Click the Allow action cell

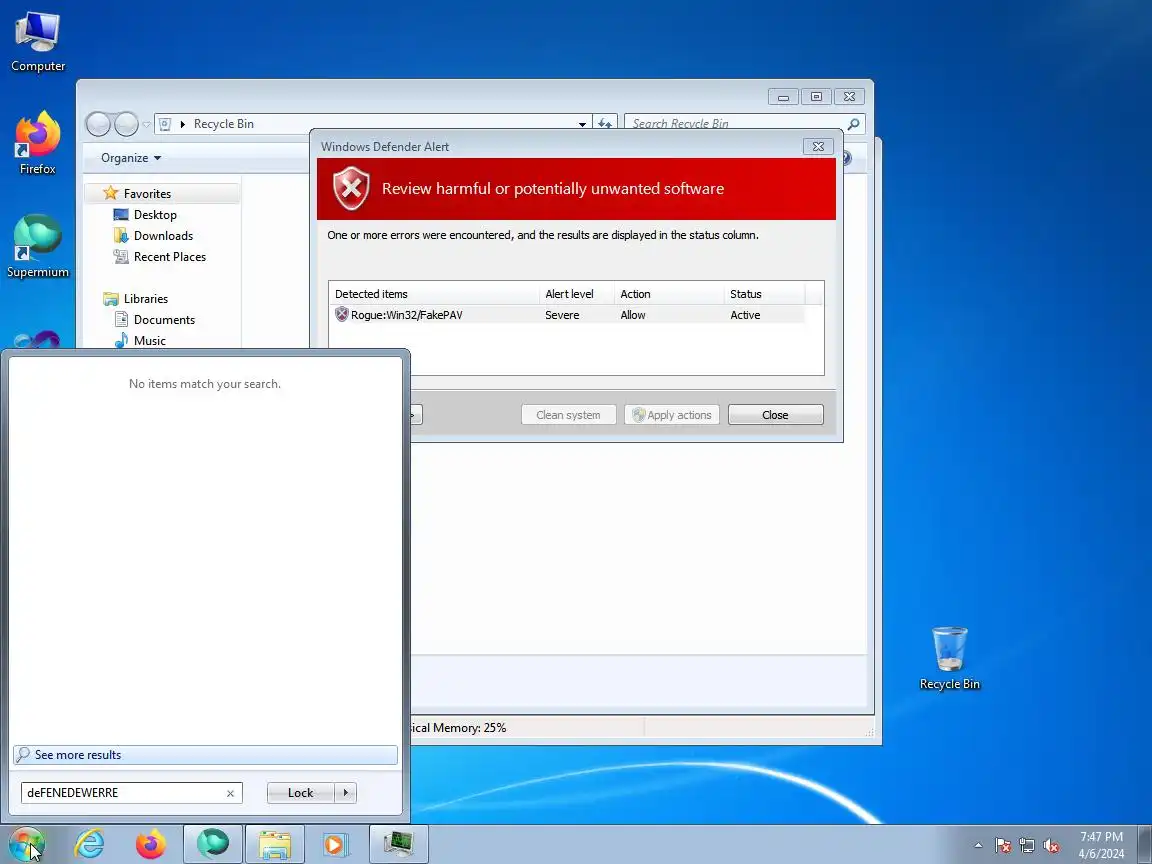pos(633,314)
